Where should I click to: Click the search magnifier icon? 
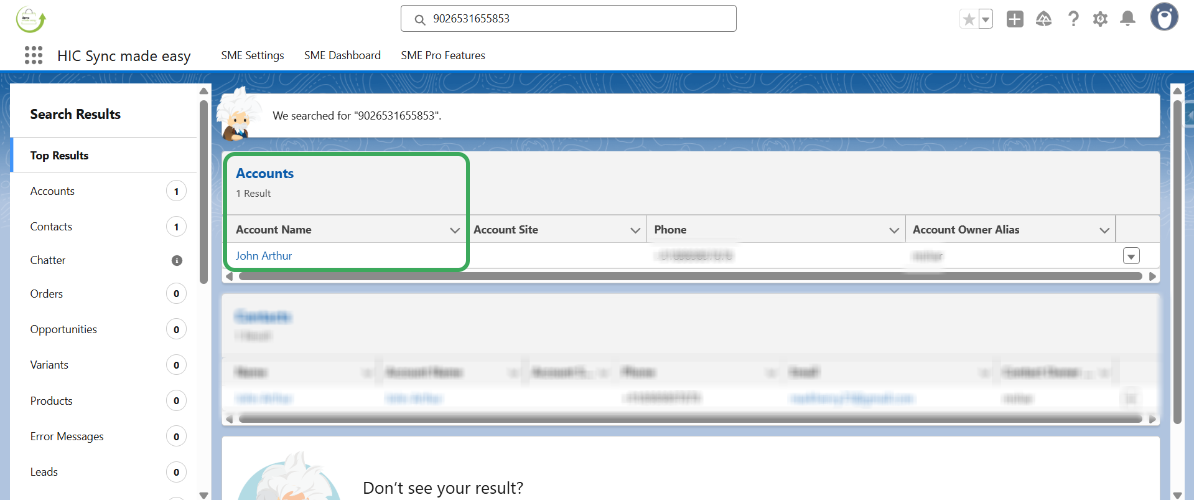coord(419,20)
